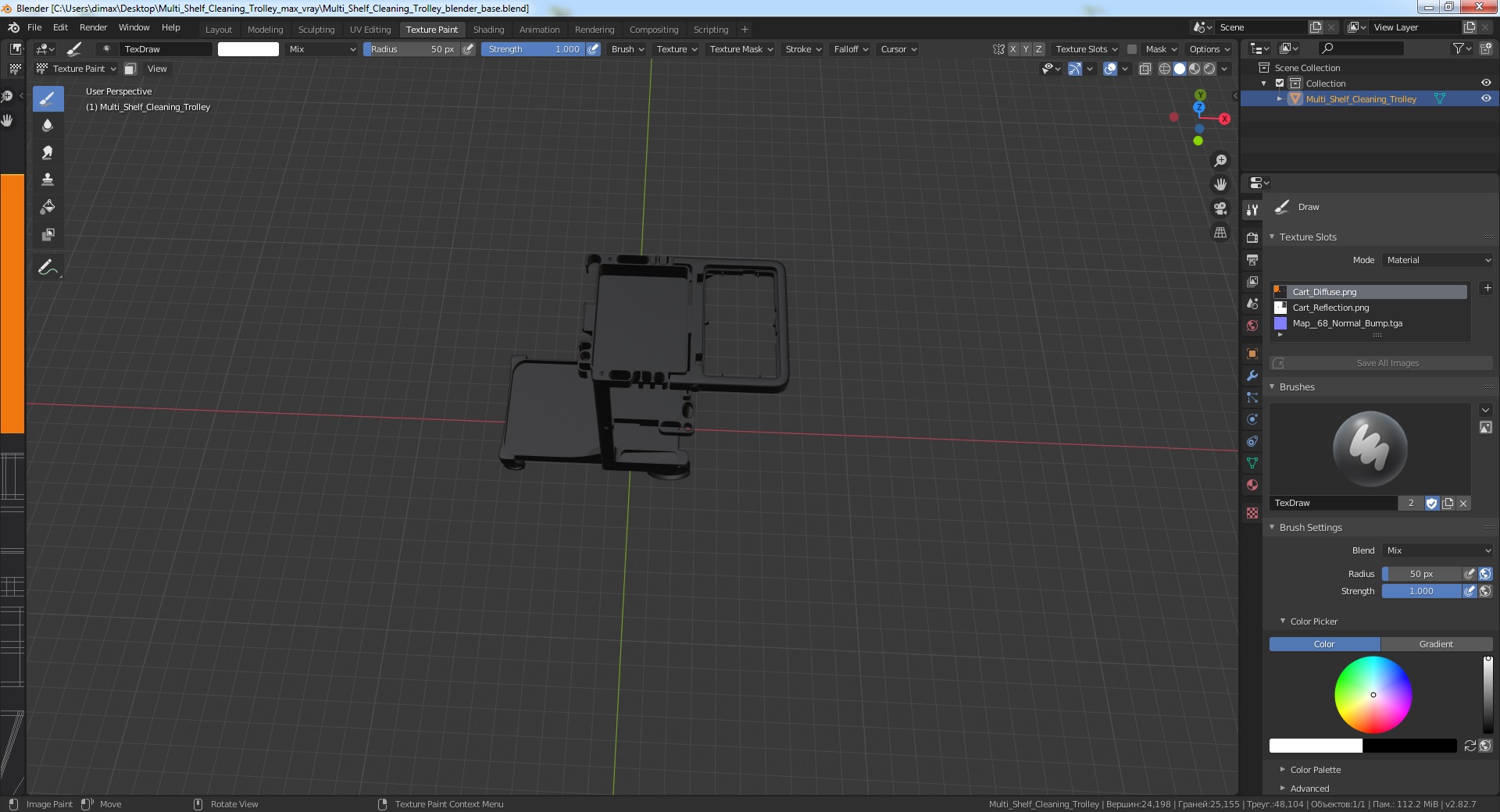This screenshot has height=812, width=1500.
Task: Select the Clone stamp tool
Action: tap(48, 180)
